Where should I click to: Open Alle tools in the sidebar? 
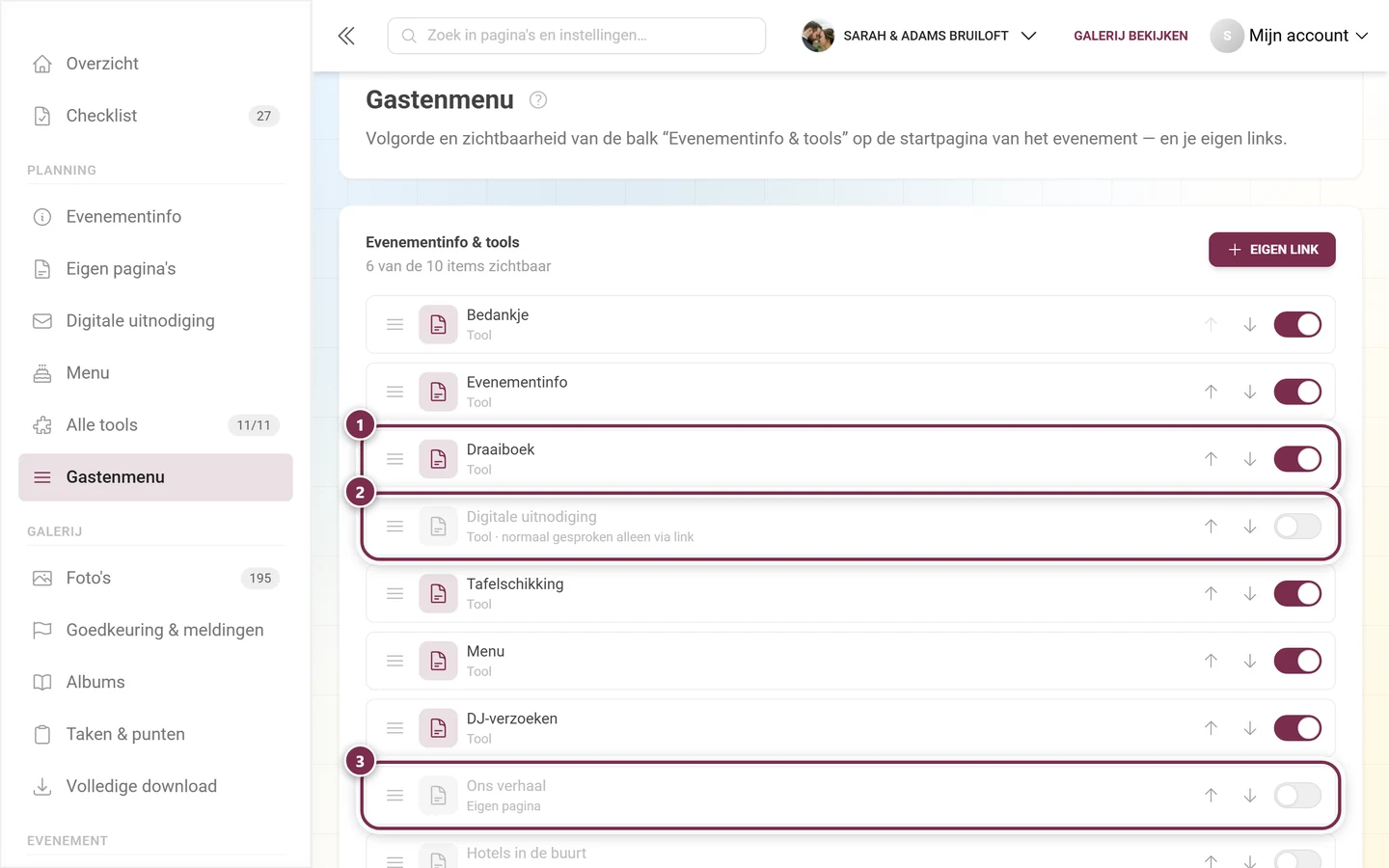155,425
